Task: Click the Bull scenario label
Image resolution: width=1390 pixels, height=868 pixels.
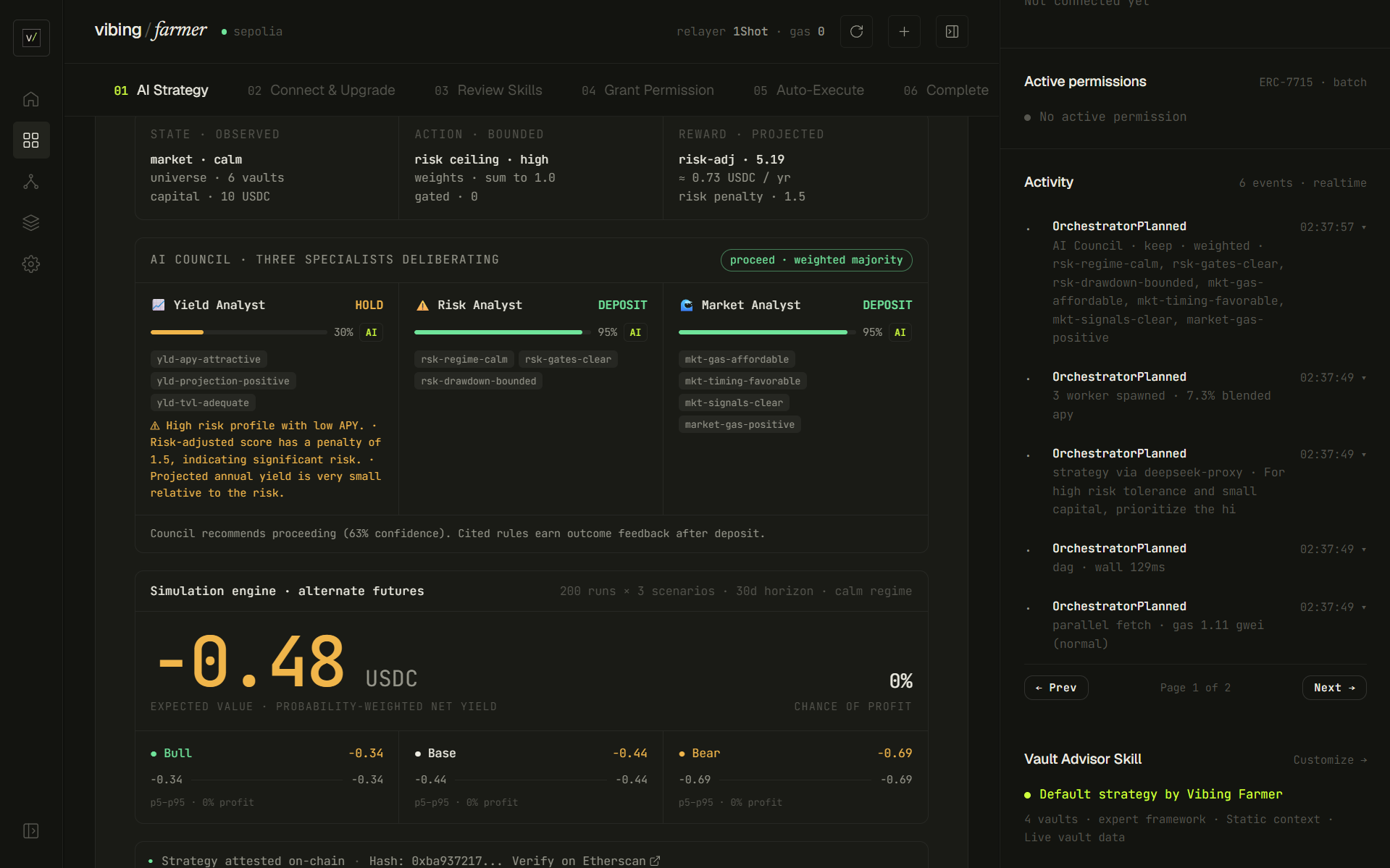Action: (177, 754)
